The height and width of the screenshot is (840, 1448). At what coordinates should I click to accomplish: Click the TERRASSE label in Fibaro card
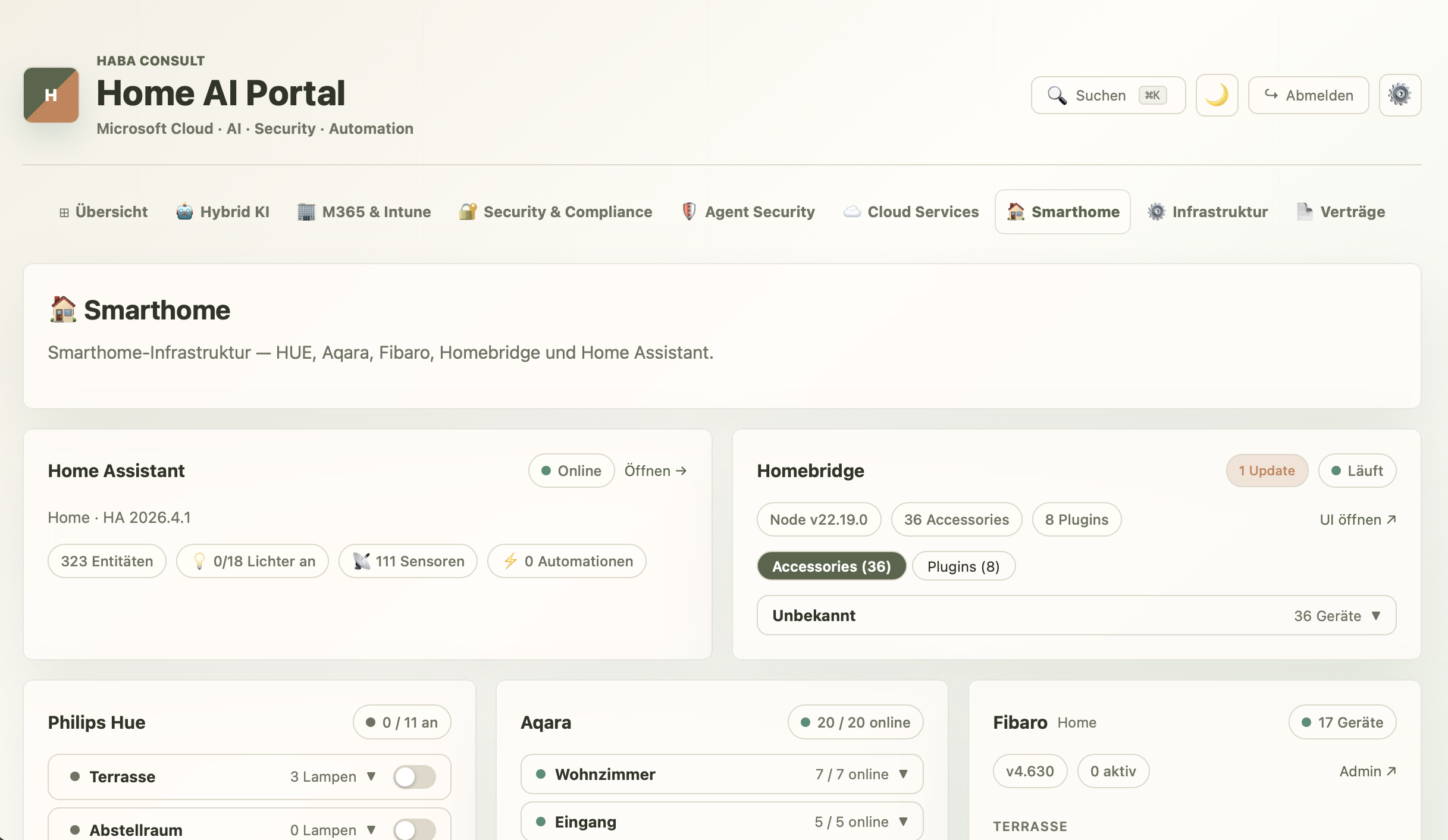click(x=1030, y=827)
